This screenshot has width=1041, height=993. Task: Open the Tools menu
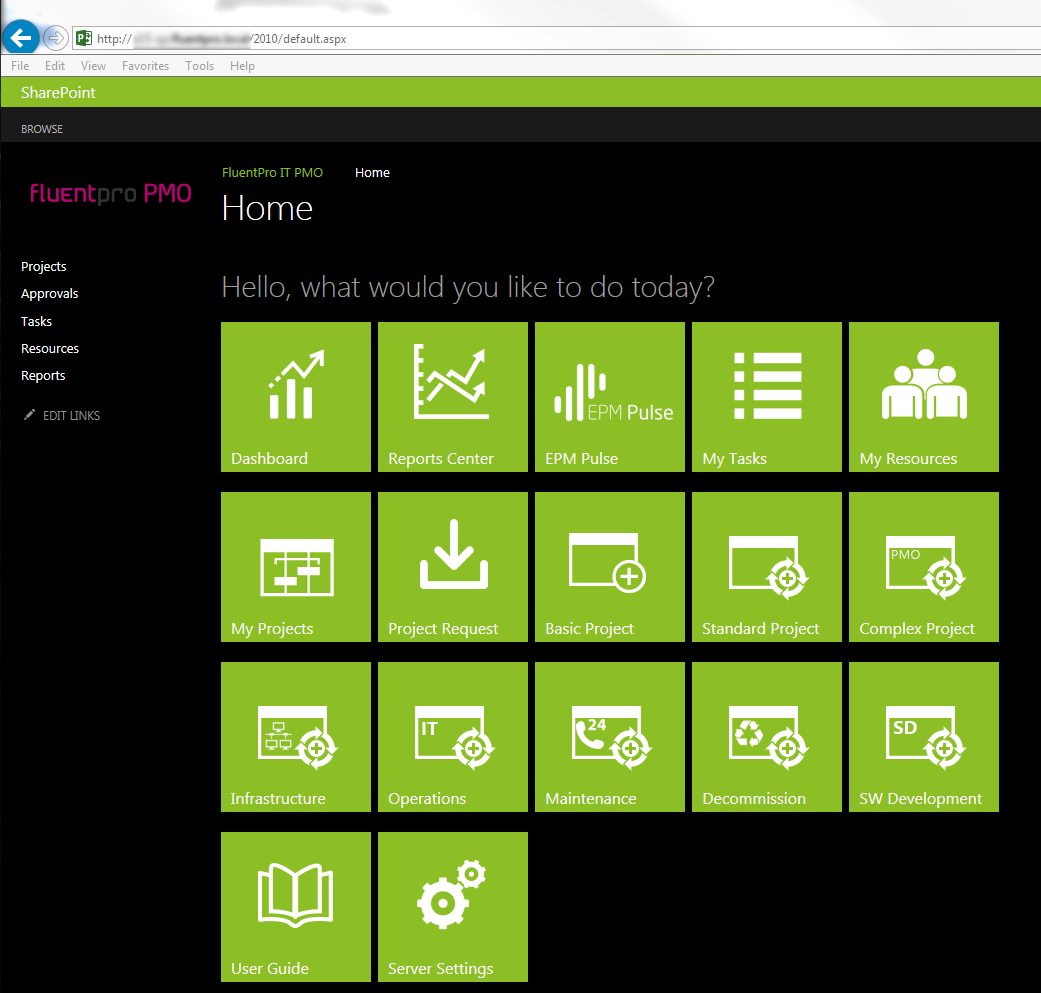click(x=199, y=66)
